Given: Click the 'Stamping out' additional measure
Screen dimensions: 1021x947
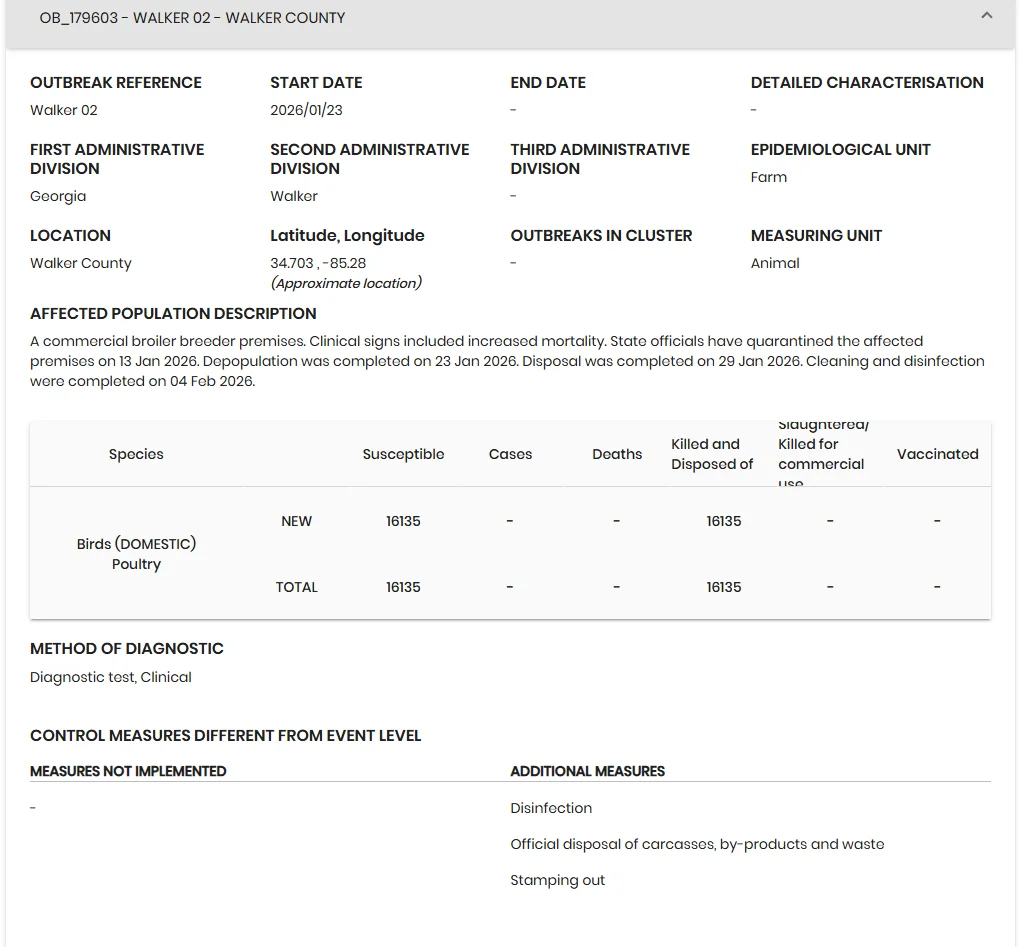Looking at the screenshot, I should [557, 881].
